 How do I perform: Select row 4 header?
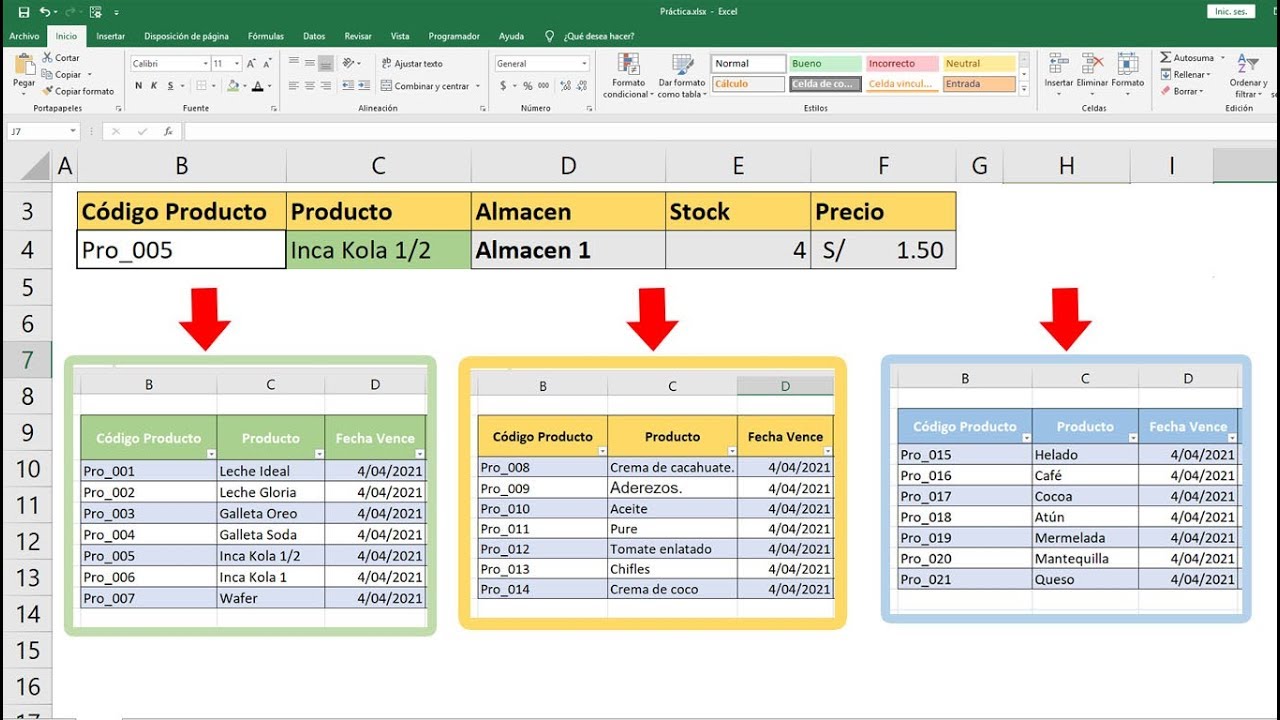point(27,250)
